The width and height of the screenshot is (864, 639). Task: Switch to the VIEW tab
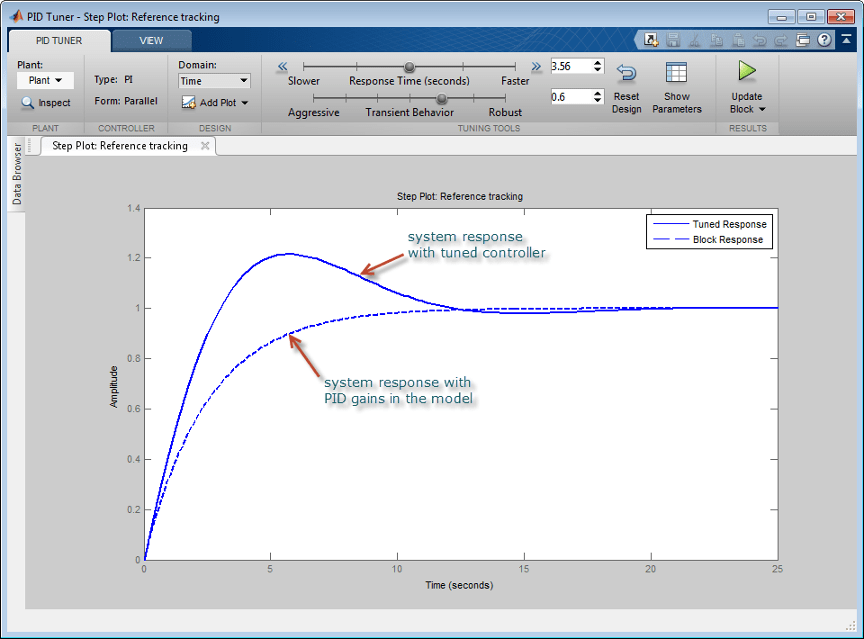(151, 41)
